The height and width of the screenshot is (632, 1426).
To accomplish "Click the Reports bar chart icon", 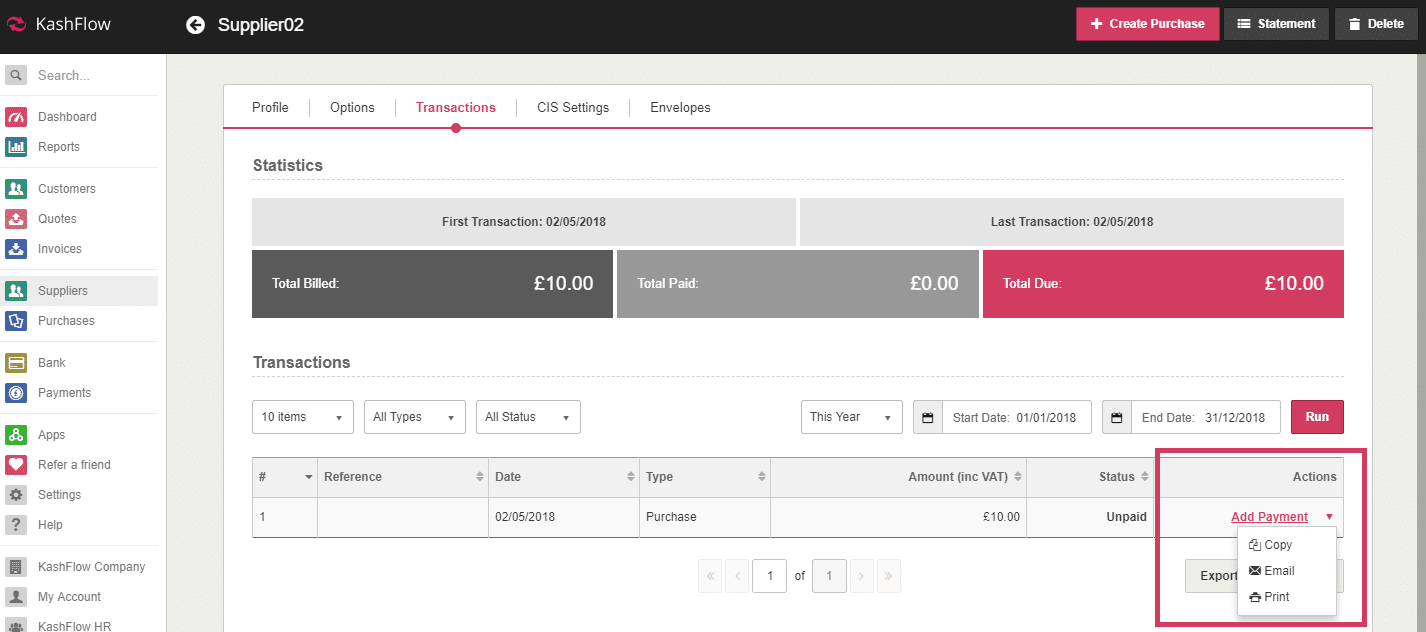I will click(x=16, y=147).
